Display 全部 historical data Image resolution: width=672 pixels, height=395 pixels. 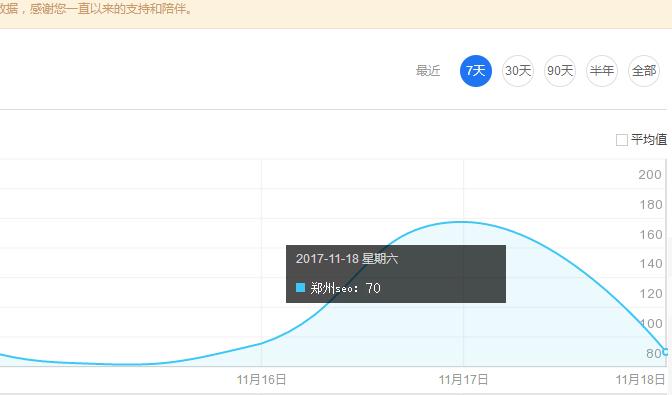[644, 71]
